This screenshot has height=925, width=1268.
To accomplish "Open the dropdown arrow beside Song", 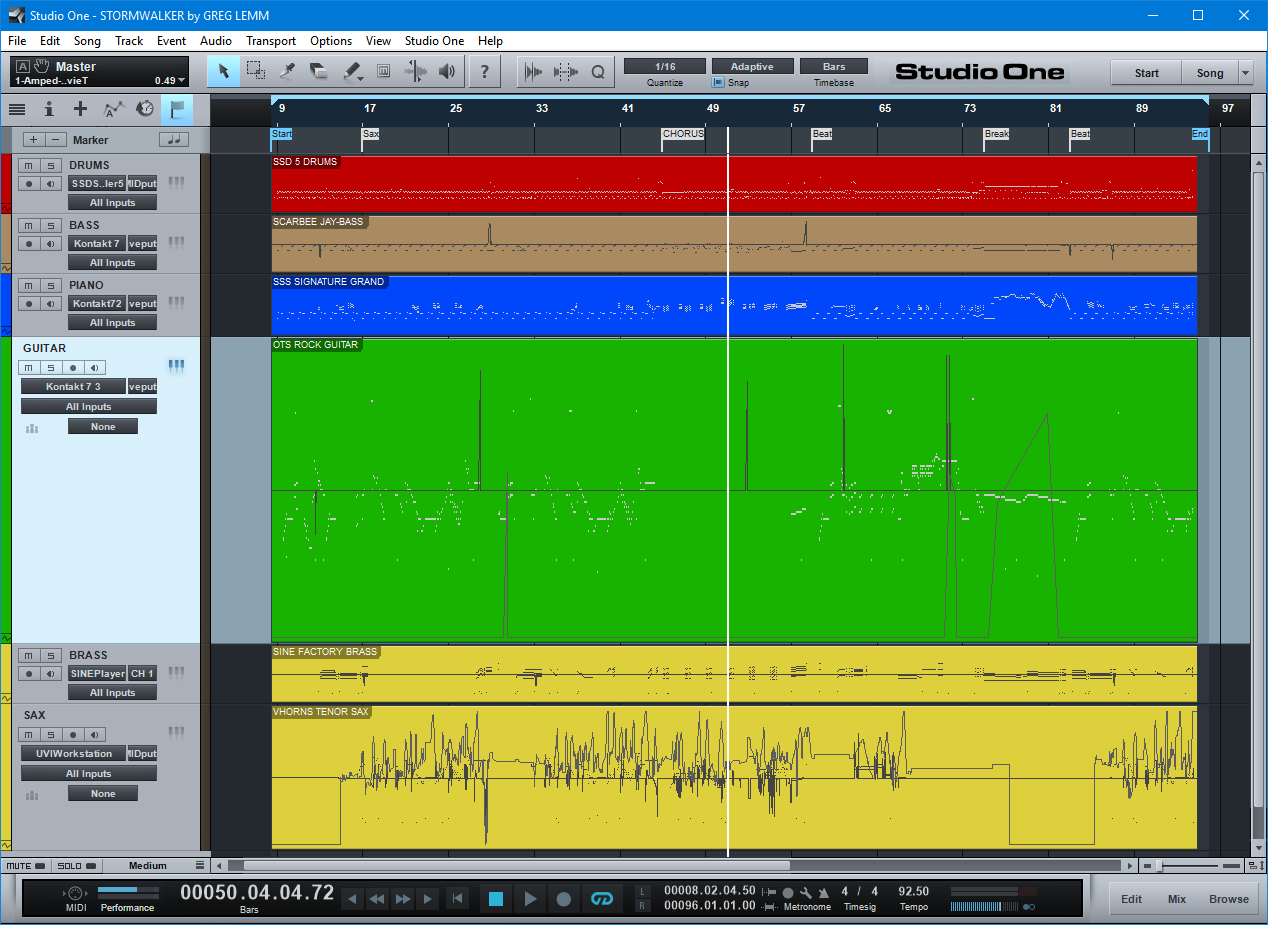I will (1245, 72).
